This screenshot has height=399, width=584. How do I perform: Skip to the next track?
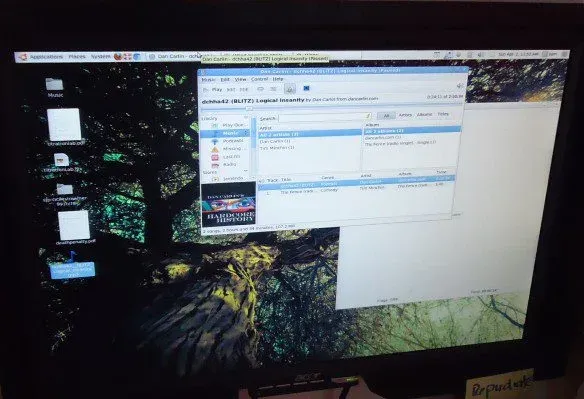[x=244, y=90]
